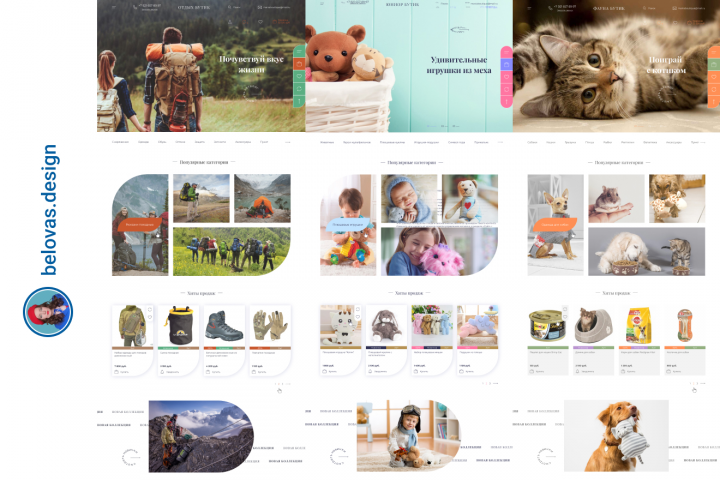Click orange label button on hikers category

pos(140,225)
